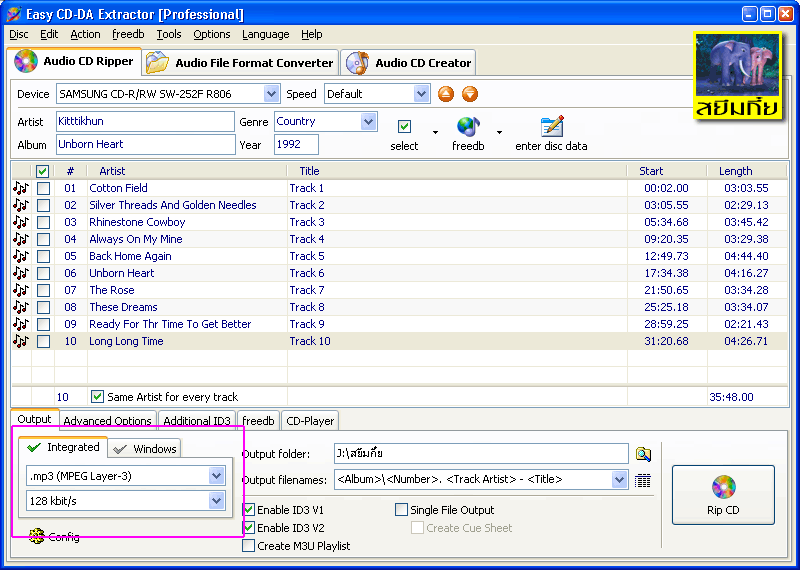Image resolution: width=800 pixels, height=570 pixels.
Task: Click in the Artist input field
Action: pos(145,121)
